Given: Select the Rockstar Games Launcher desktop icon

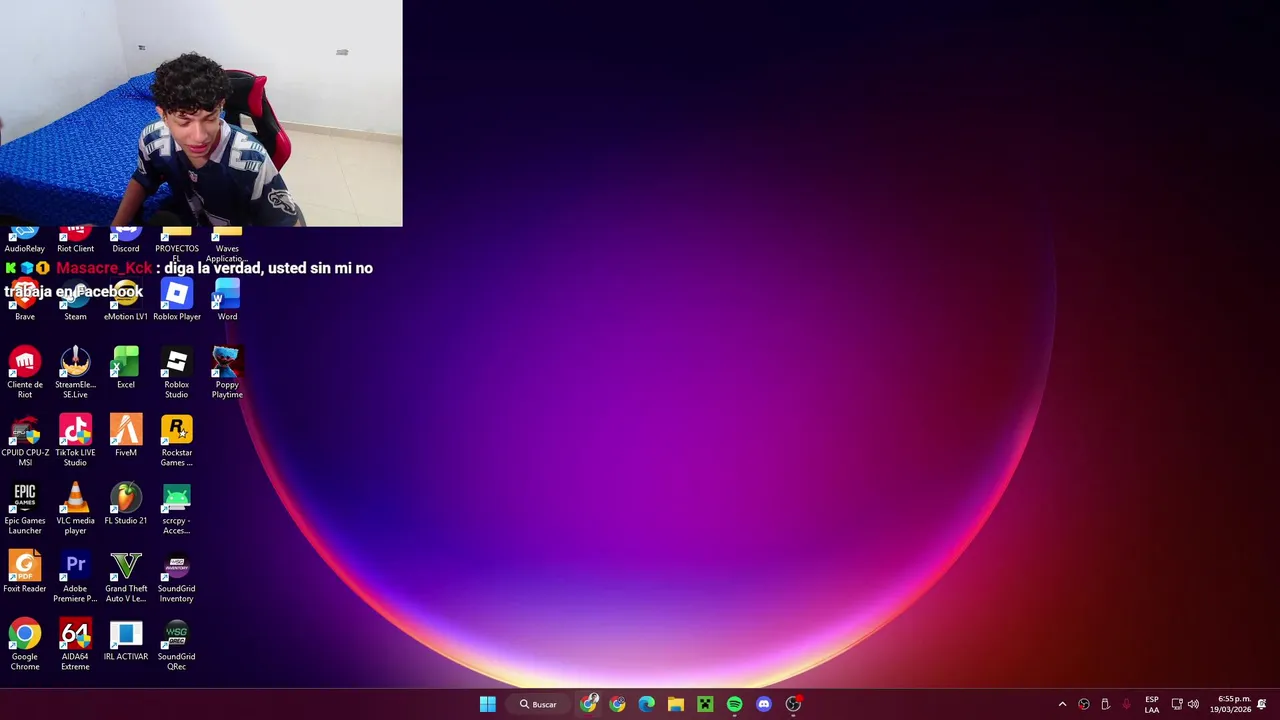Looking at the screenshot, I should tap(176, 441).
